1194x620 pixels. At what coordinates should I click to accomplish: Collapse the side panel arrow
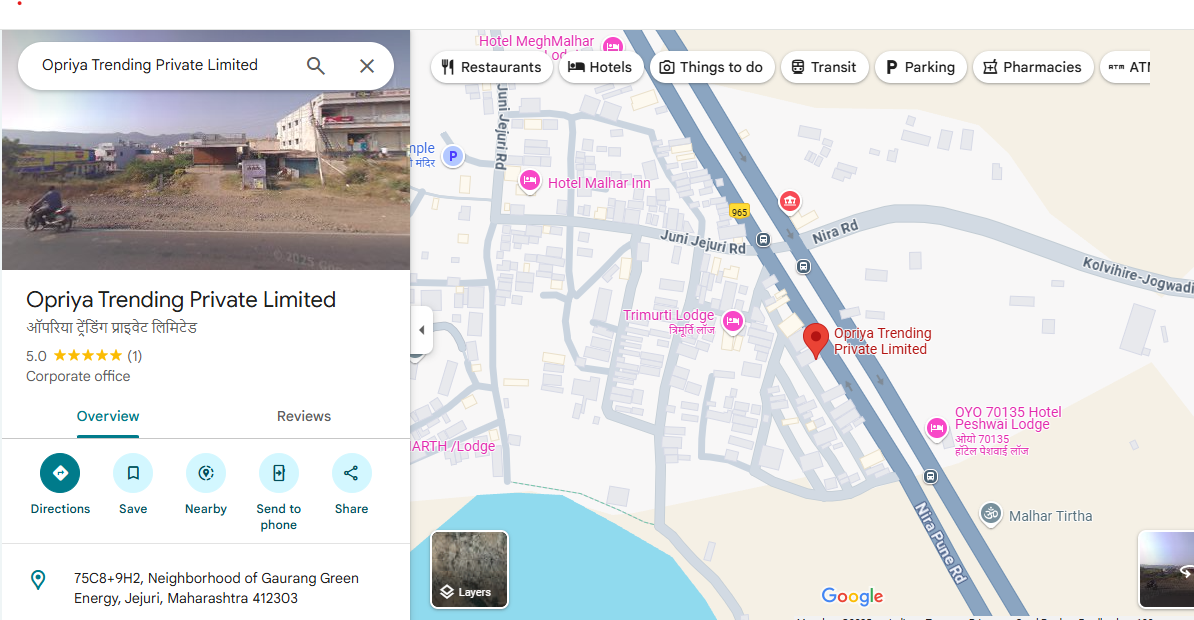(x=421, y=330)
